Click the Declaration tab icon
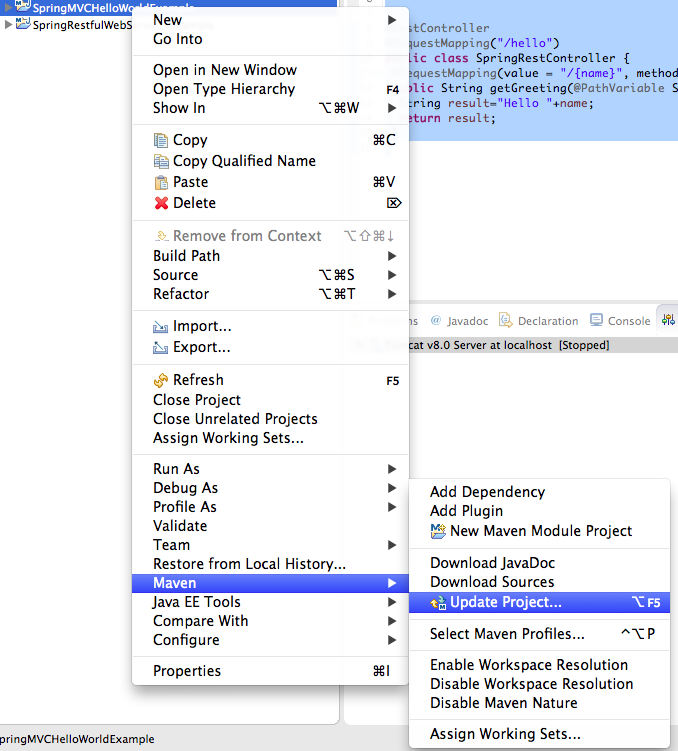The width and height of the screenshot is (678, 751). click(505, 320)
